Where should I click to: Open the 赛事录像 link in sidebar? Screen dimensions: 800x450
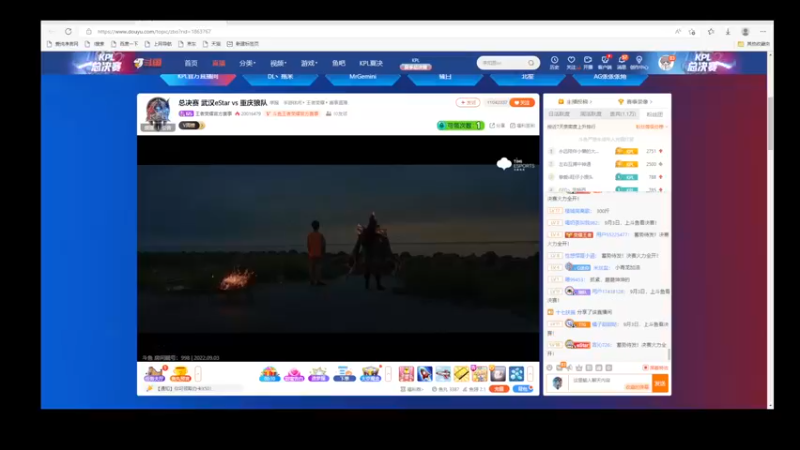pyautogui.click(x=635, y=102)
